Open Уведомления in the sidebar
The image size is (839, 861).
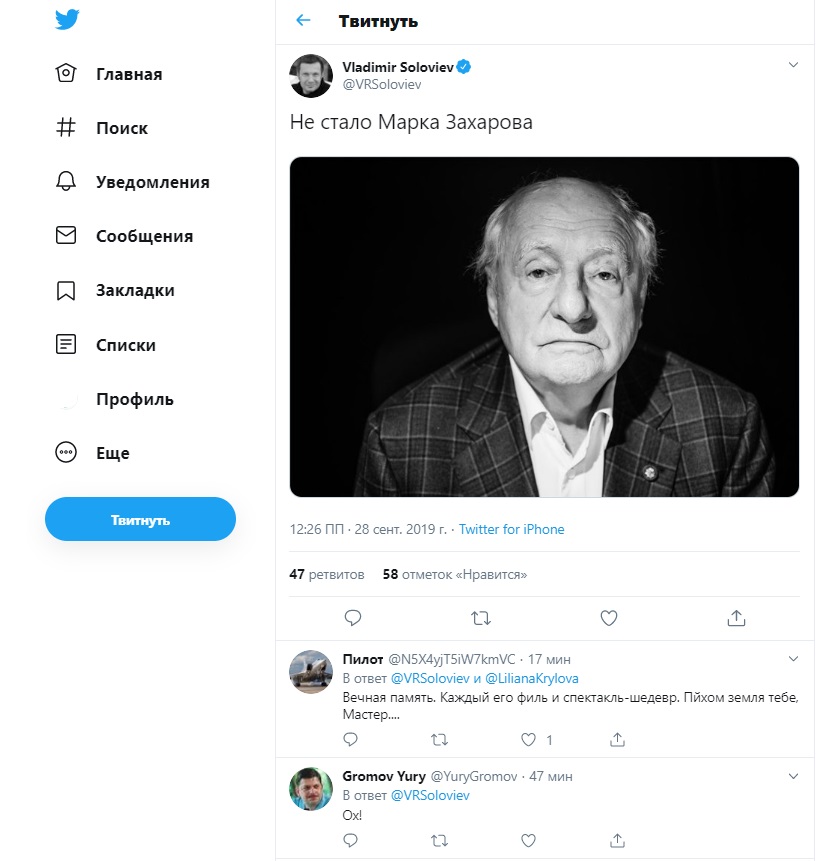(x=152, y=182)
